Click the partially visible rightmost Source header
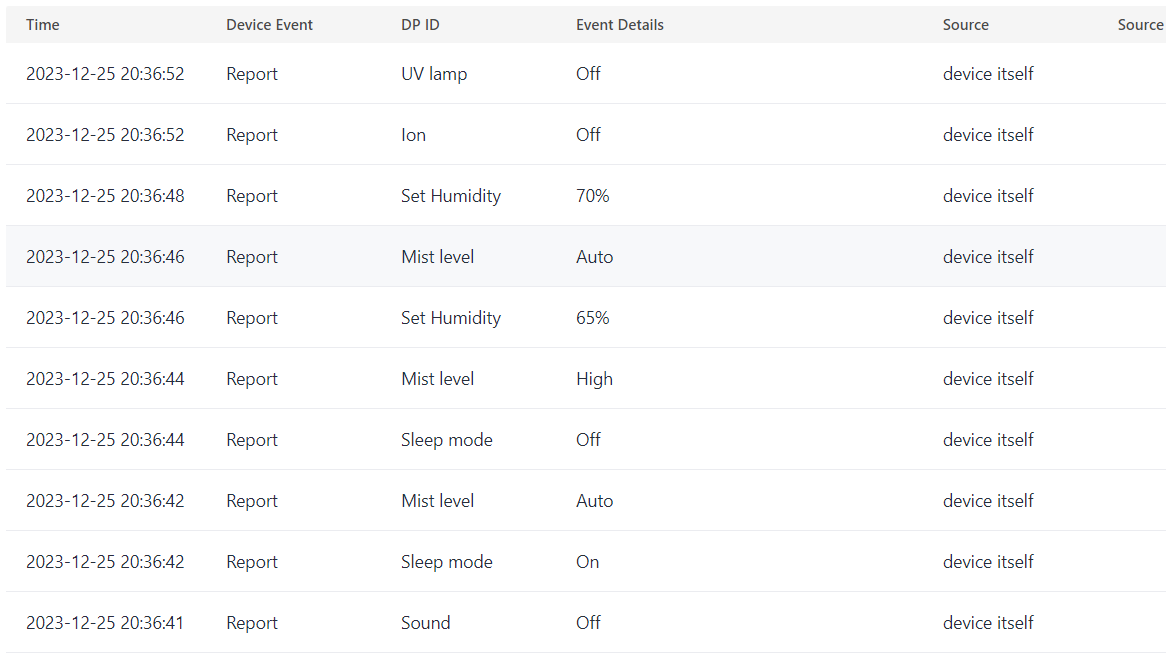This screenshot has width=1166, height=664. pos(1140,25)
